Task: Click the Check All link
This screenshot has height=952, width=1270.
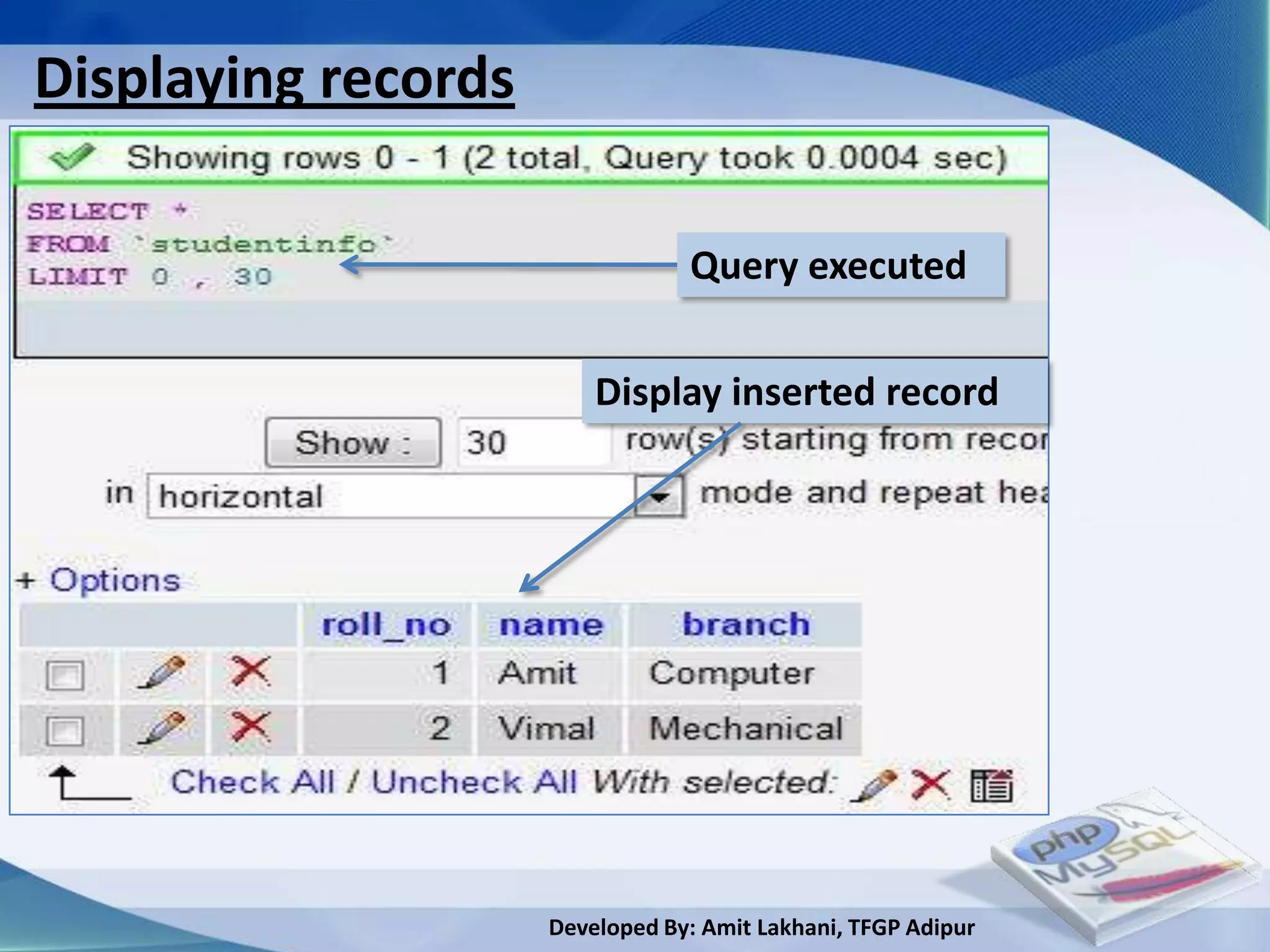Action: 253,782
